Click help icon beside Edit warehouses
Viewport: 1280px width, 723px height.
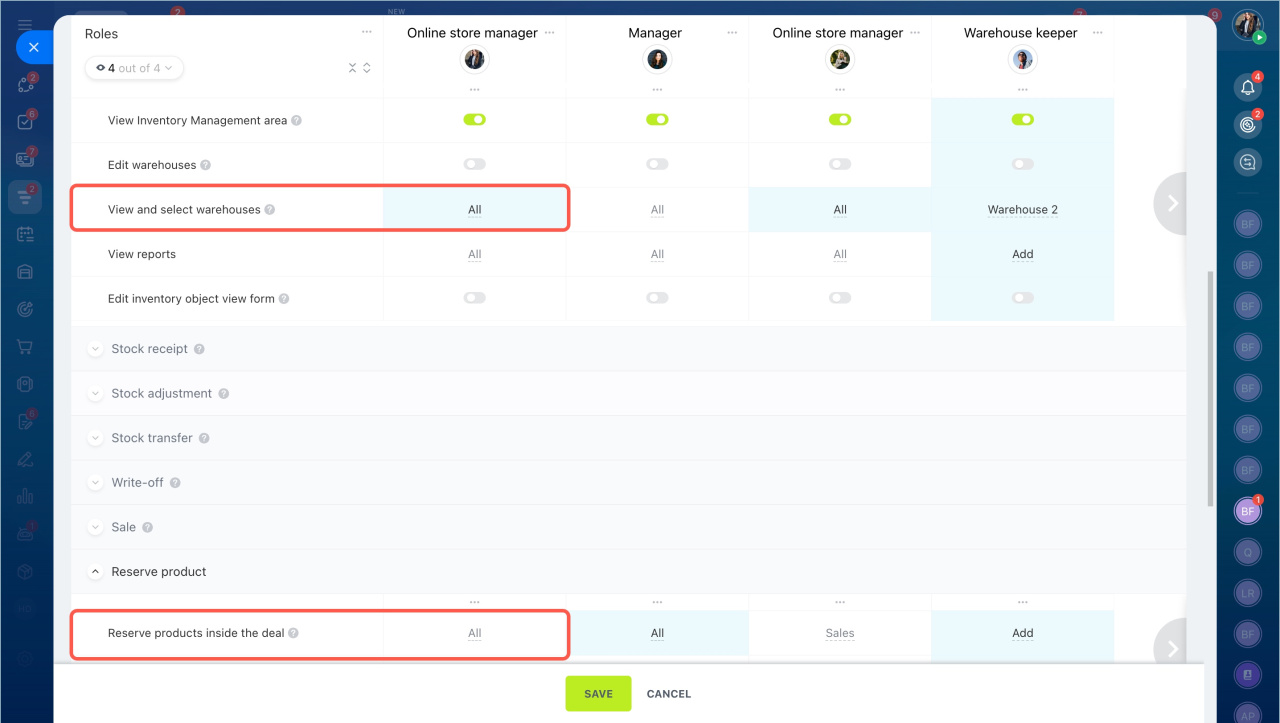coord(205,165)
